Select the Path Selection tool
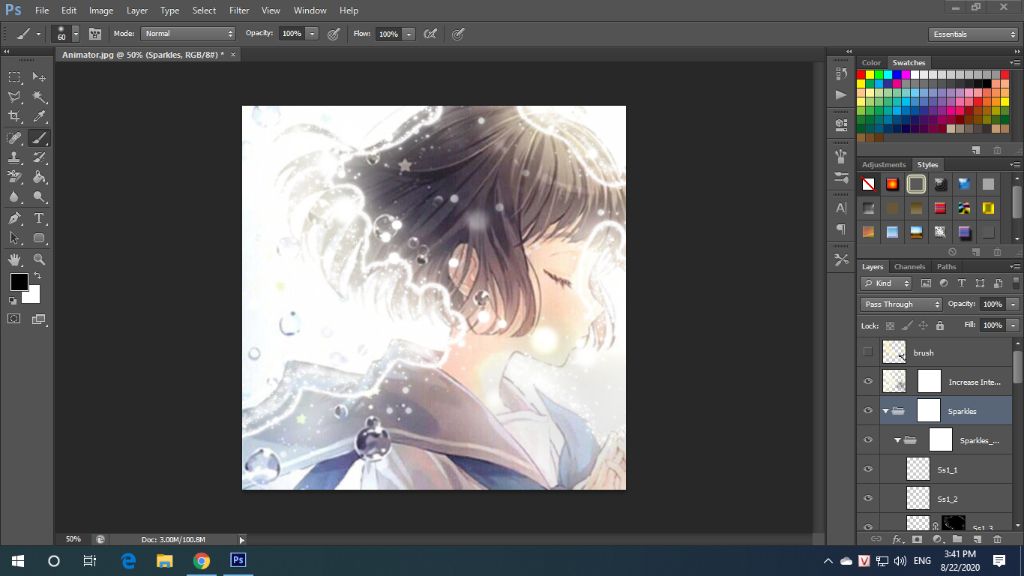This screenshot has height=576, width=1024. [14, 238]
